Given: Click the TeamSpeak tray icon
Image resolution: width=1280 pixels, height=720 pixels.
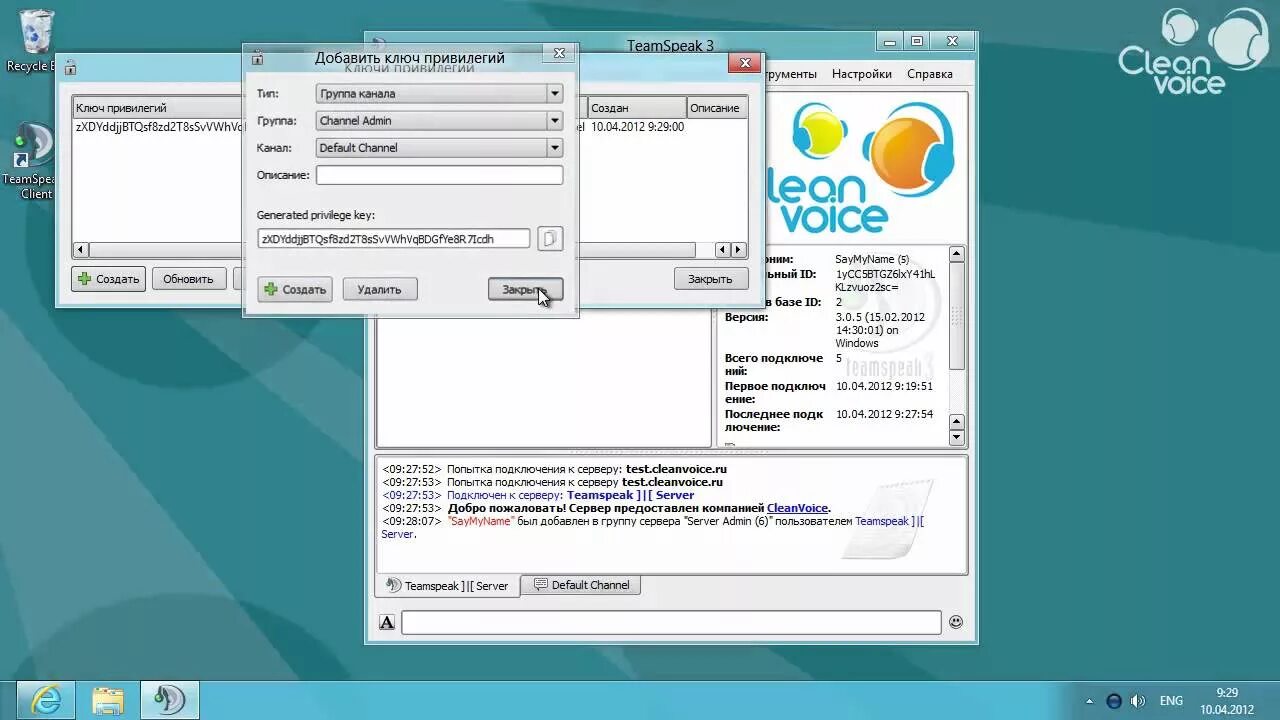Looking at the screenshot, I should [1115, 701].
